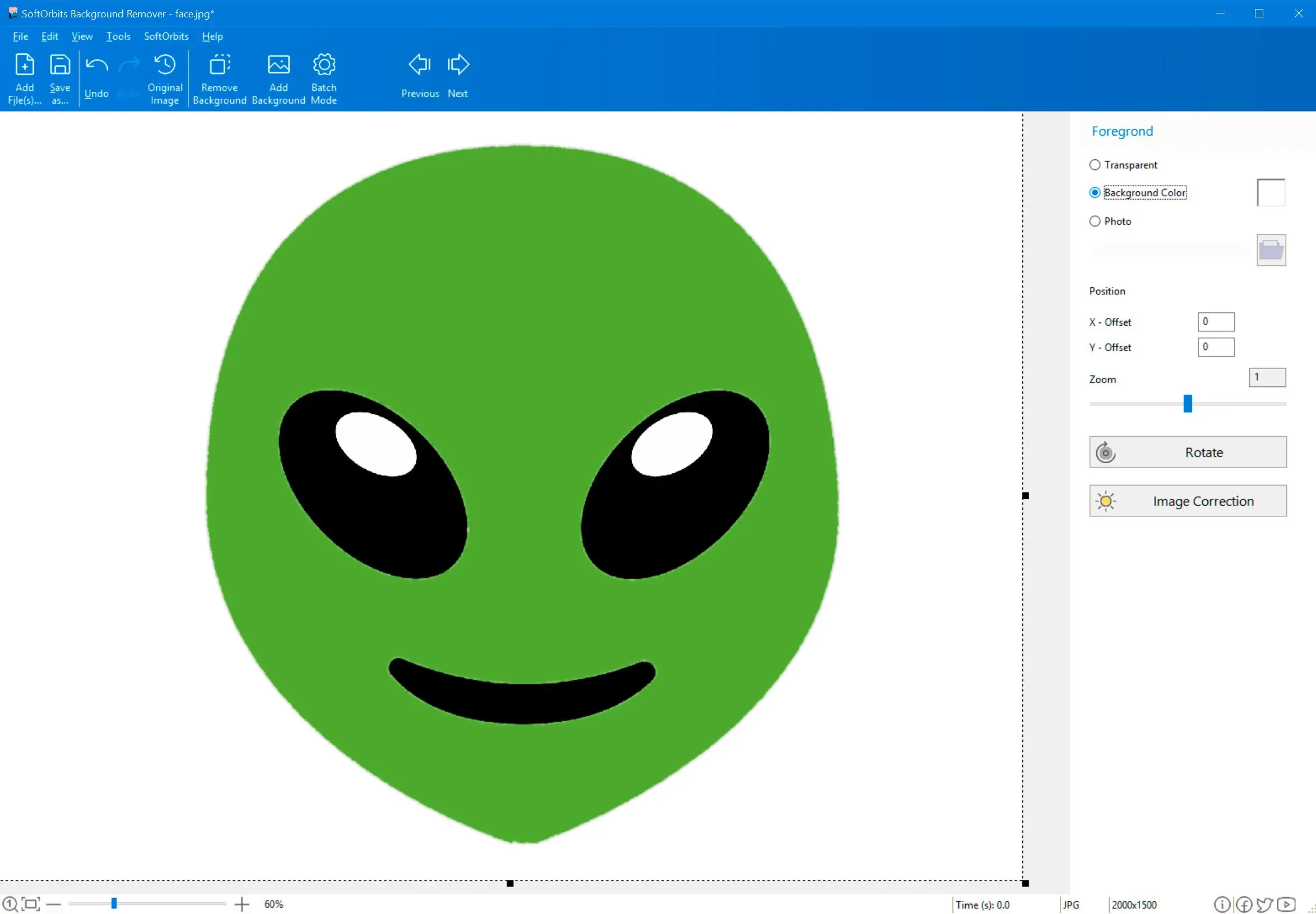Select the Background Color radio button
This screenshot has width=1316, height=914.
[x=1094, y=192]
